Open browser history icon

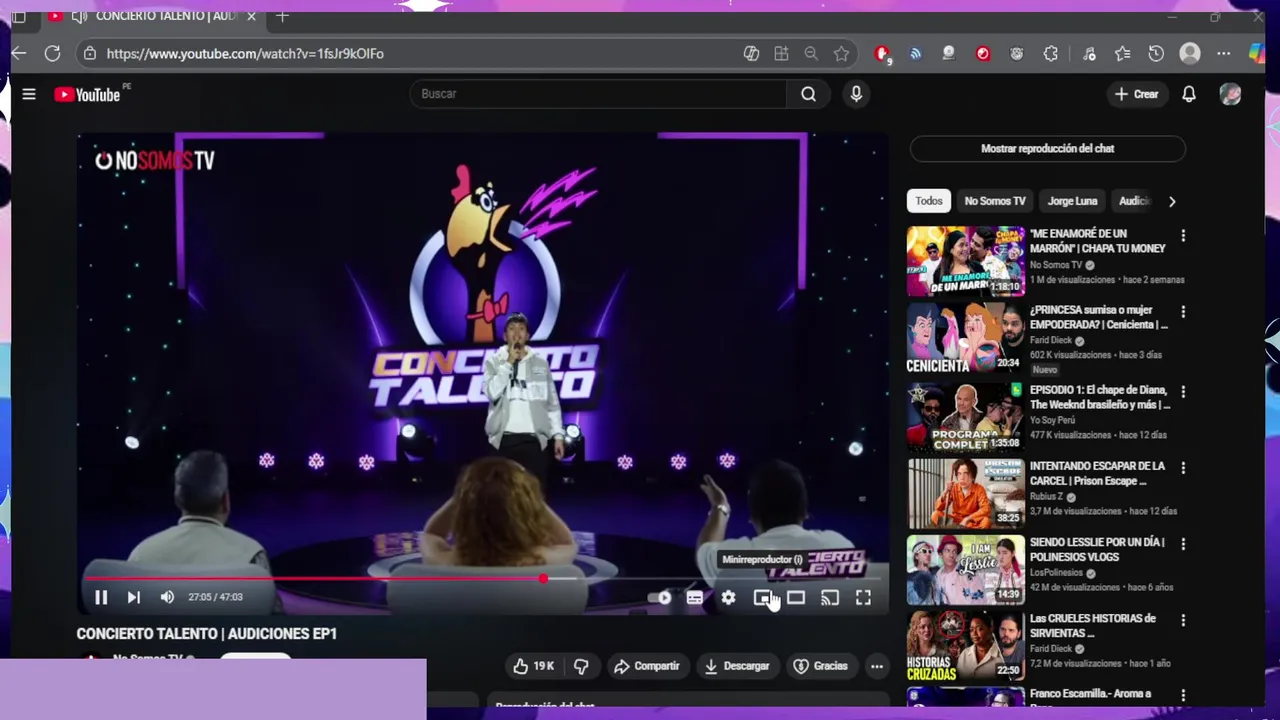pyautogui.click(x=1156, y=54)
